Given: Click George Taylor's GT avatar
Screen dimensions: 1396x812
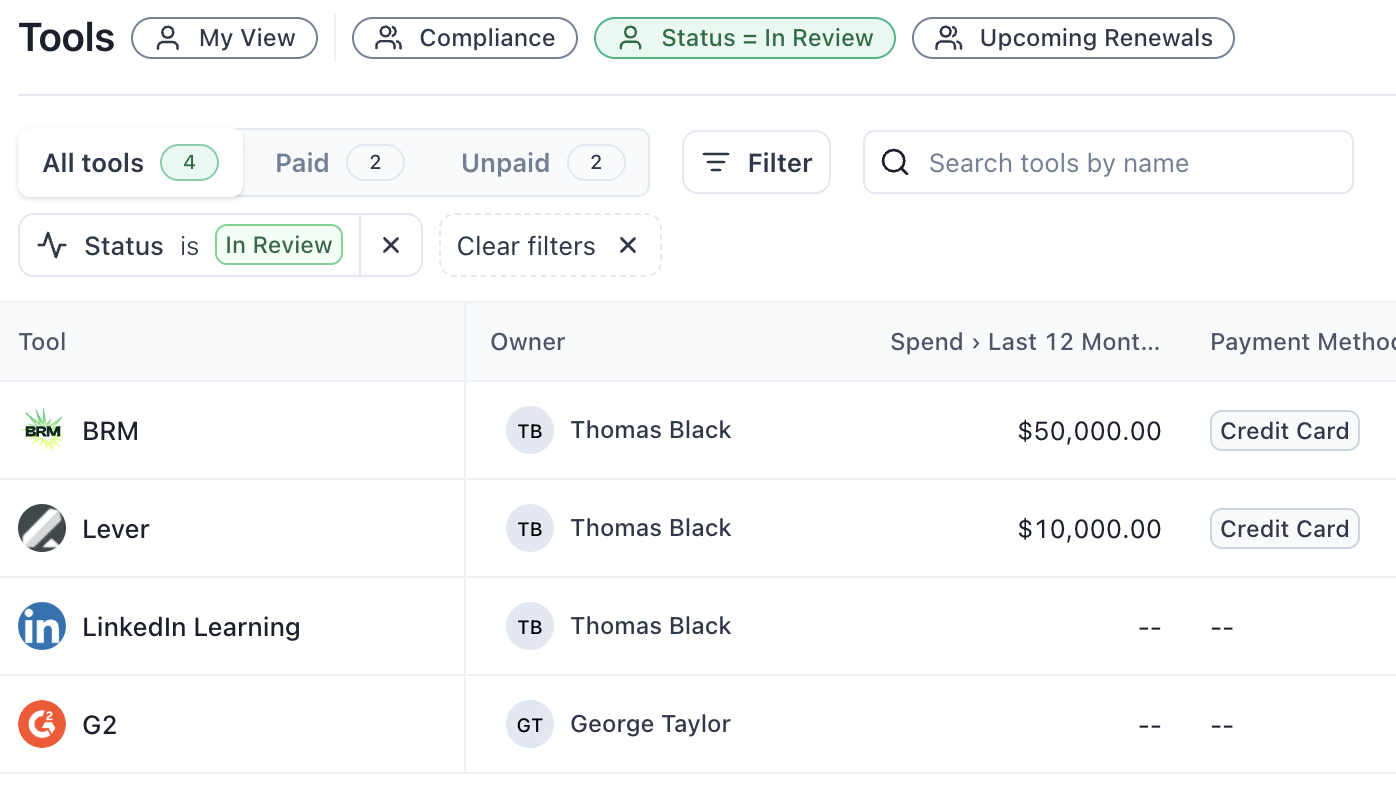Looking at the screenshot, I should pos(530,725).
